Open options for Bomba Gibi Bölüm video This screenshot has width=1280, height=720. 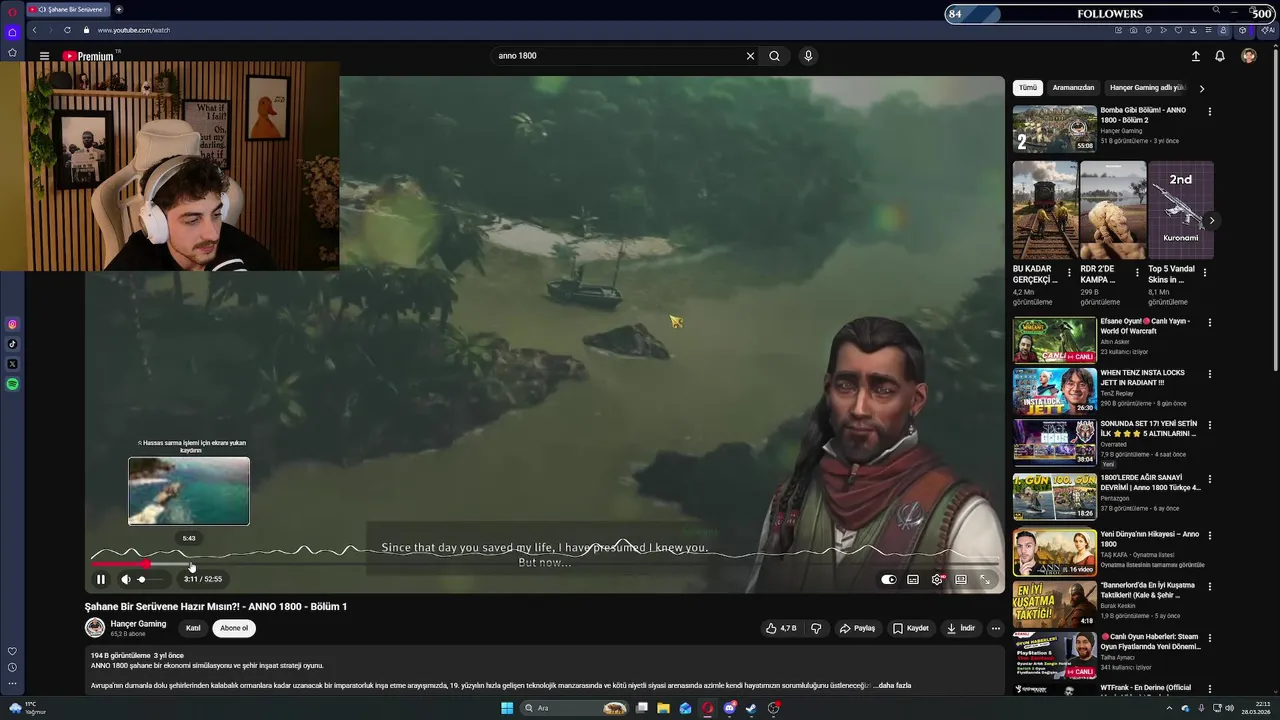pyautogui.click(x=1210, y=112)
